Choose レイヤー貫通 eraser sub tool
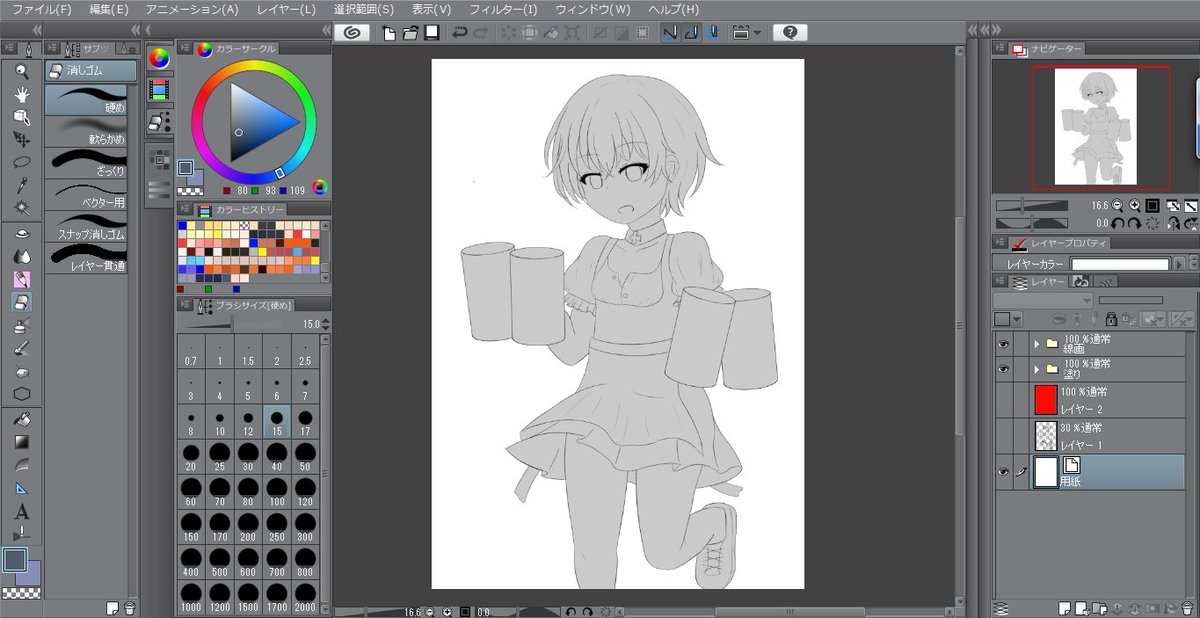 (x=87, y=257)
